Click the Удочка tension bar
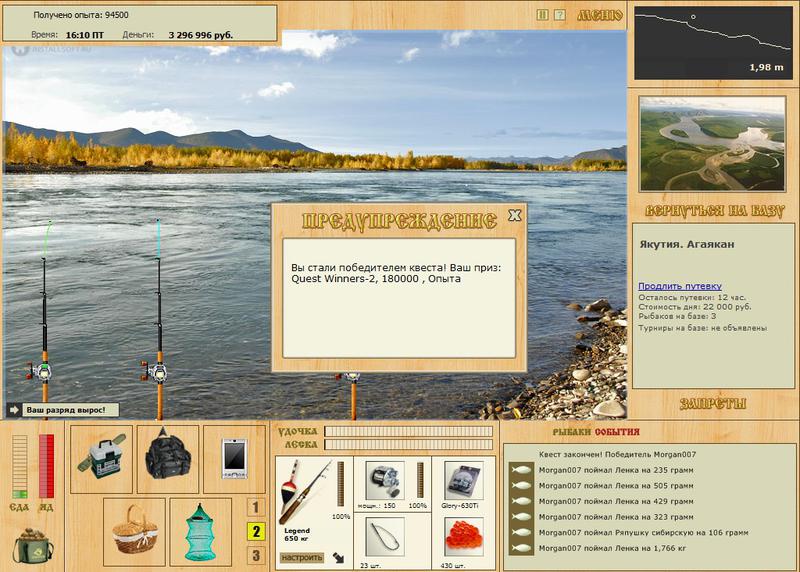Viewport: 800px width, 572px height. click(409, 432)
